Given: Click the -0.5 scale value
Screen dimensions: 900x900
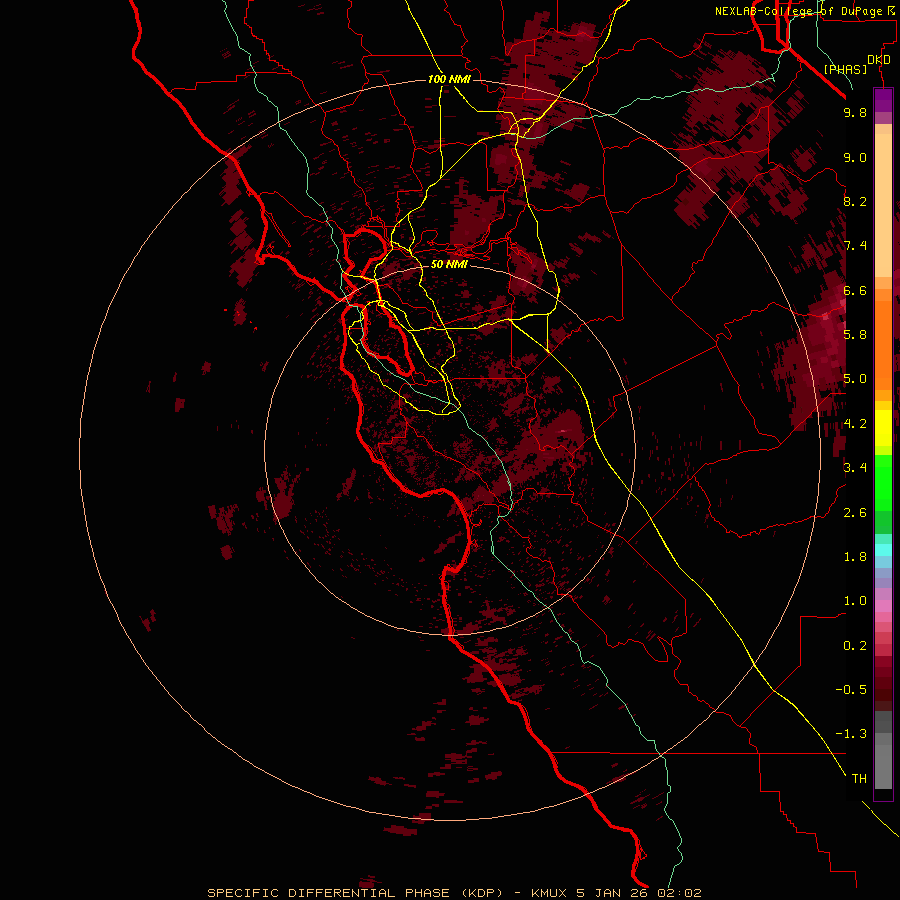Looking at the screenshot, I should 851,690.
